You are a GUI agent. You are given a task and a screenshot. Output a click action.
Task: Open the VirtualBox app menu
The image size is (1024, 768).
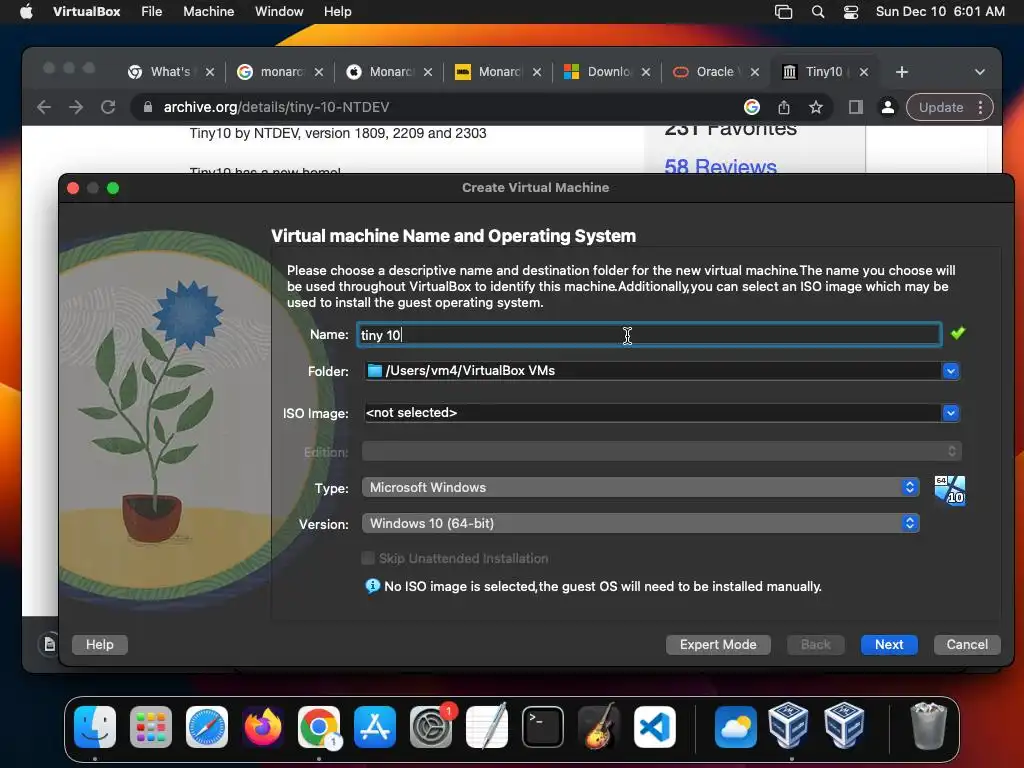coord(86,11)
